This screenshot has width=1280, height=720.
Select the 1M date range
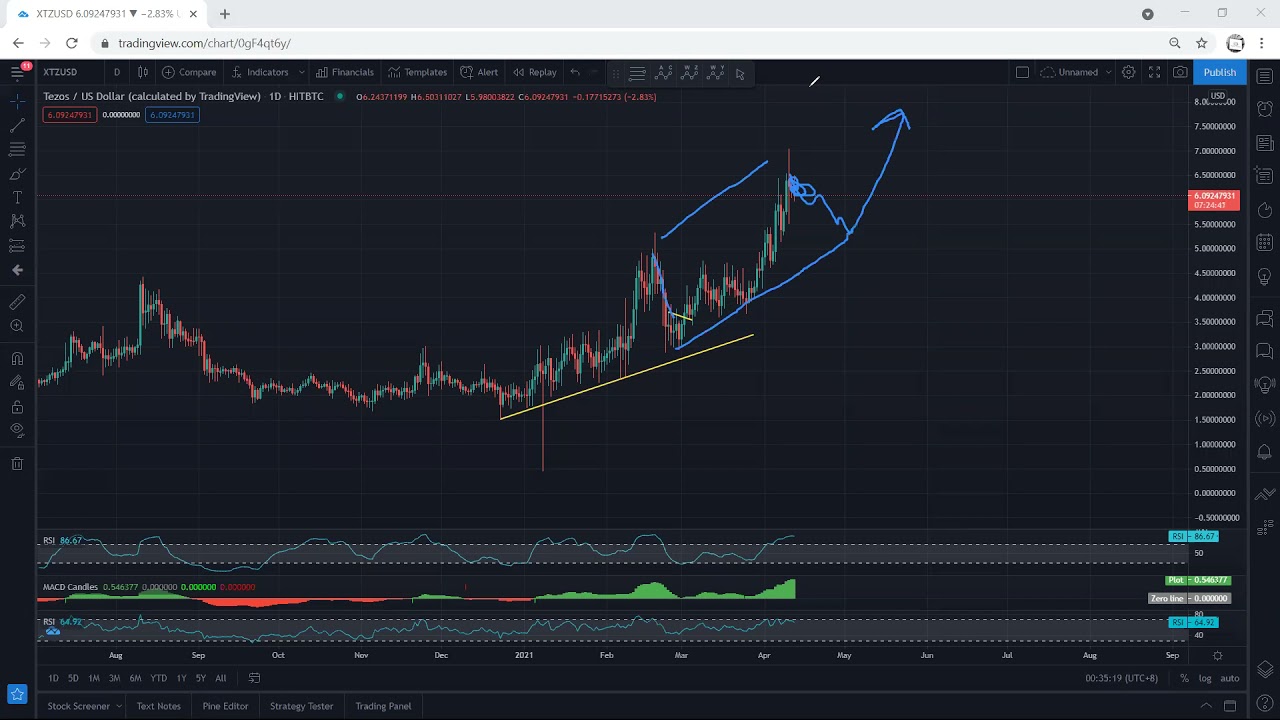tap(94, 678)
